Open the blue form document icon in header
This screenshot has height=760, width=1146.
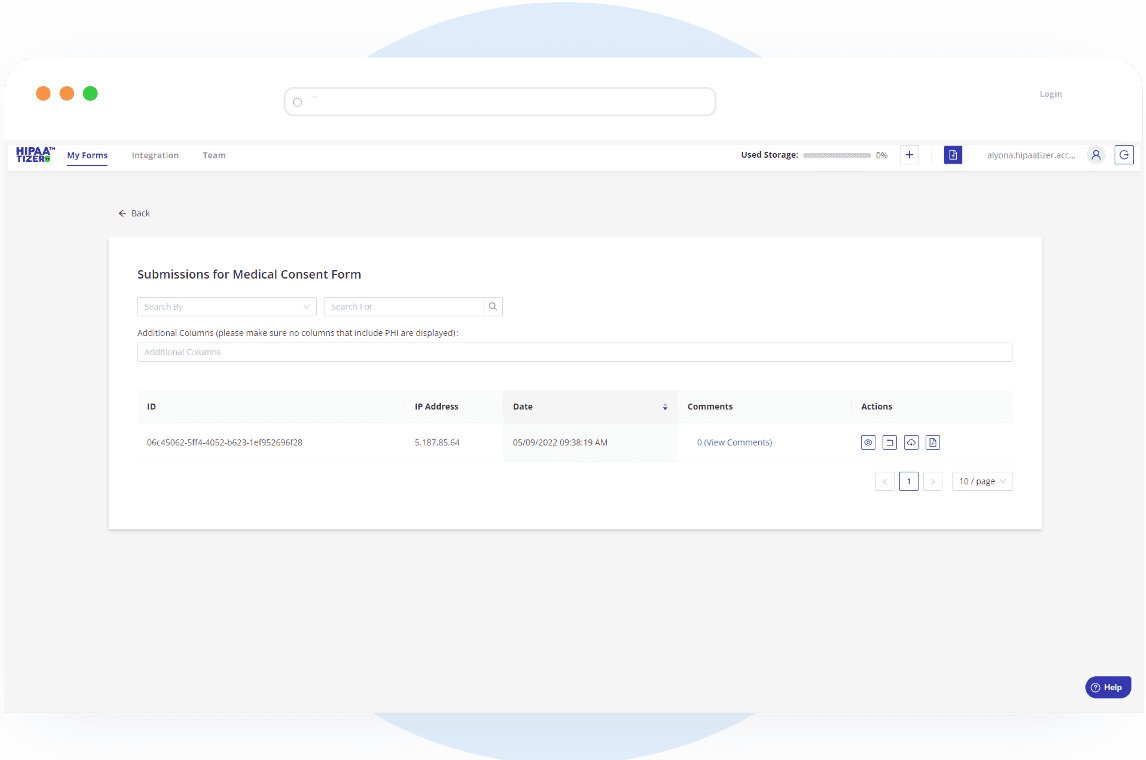953,155
